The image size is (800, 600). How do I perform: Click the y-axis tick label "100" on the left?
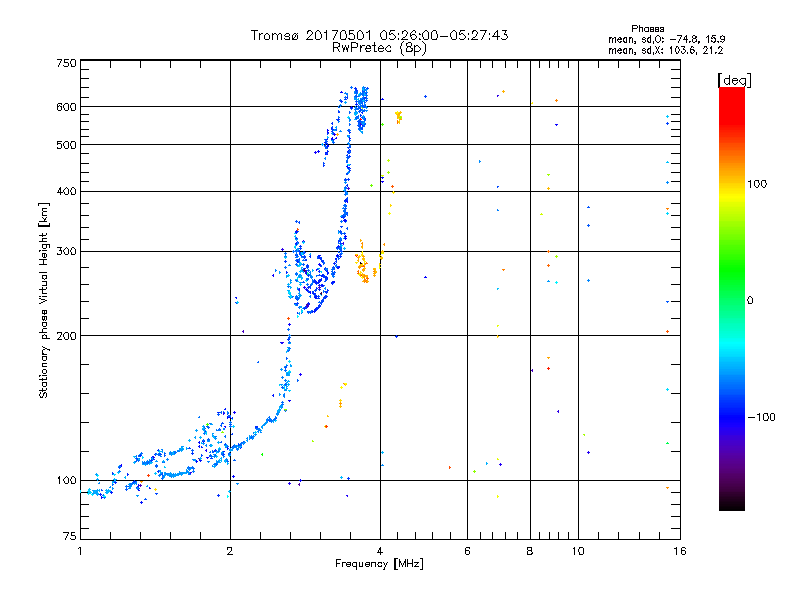pos(66,481)
